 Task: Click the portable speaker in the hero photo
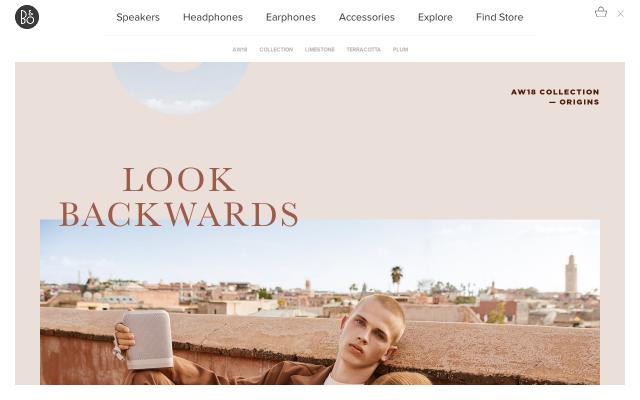tap(149, 340)
